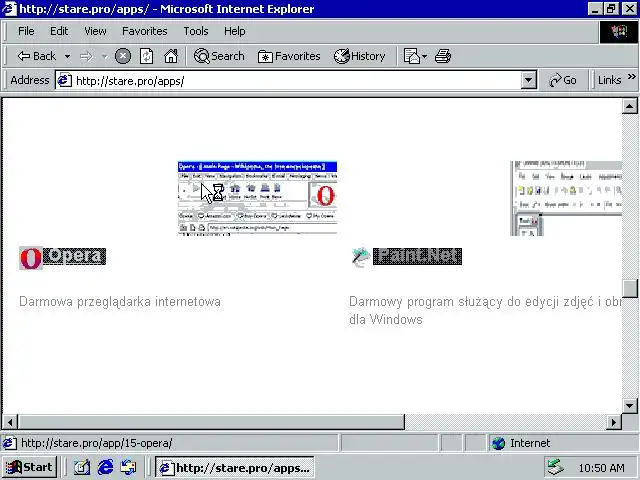Image resolution: width=640 pixels, height=480 pixels.
Task: Open the View menu
Action: coord(96,31)
